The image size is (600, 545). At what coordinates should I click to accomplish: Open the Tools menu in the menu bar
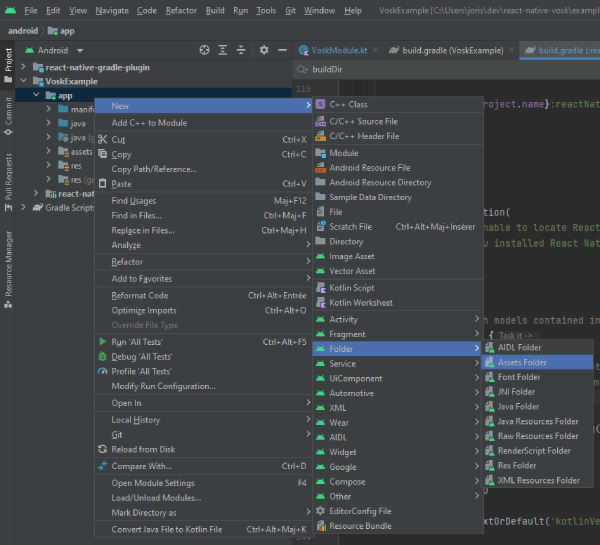tap(266, 10)
